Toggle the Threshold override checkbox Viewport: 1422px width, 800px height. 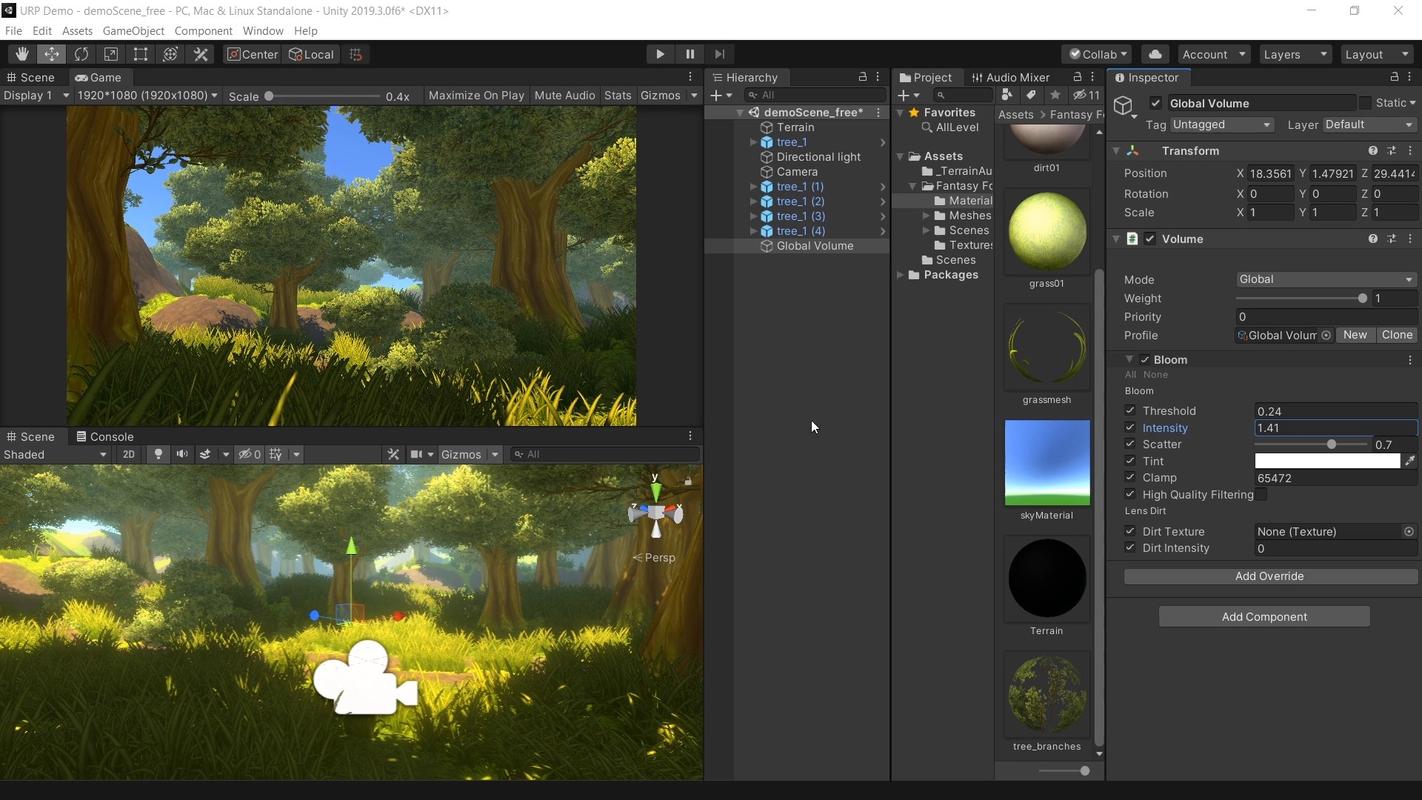pos(1130,411)
